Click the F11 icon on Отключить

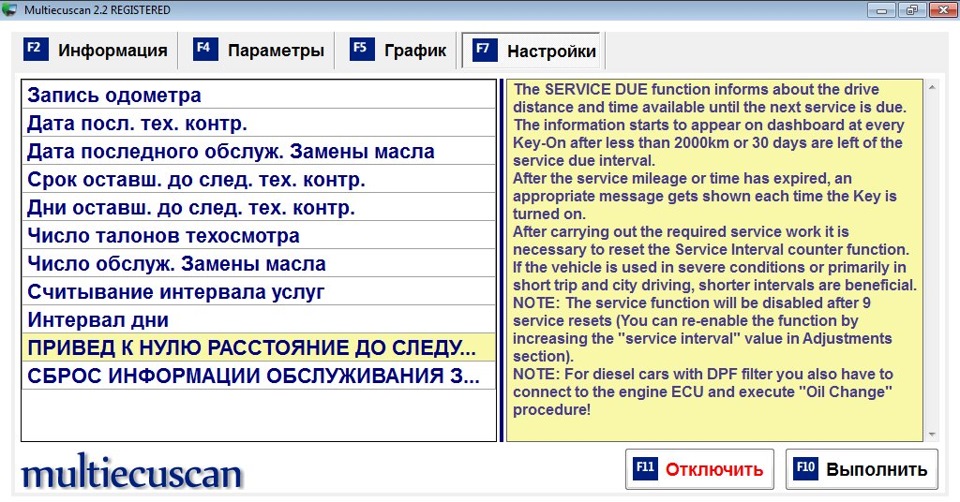pos(645,468)
